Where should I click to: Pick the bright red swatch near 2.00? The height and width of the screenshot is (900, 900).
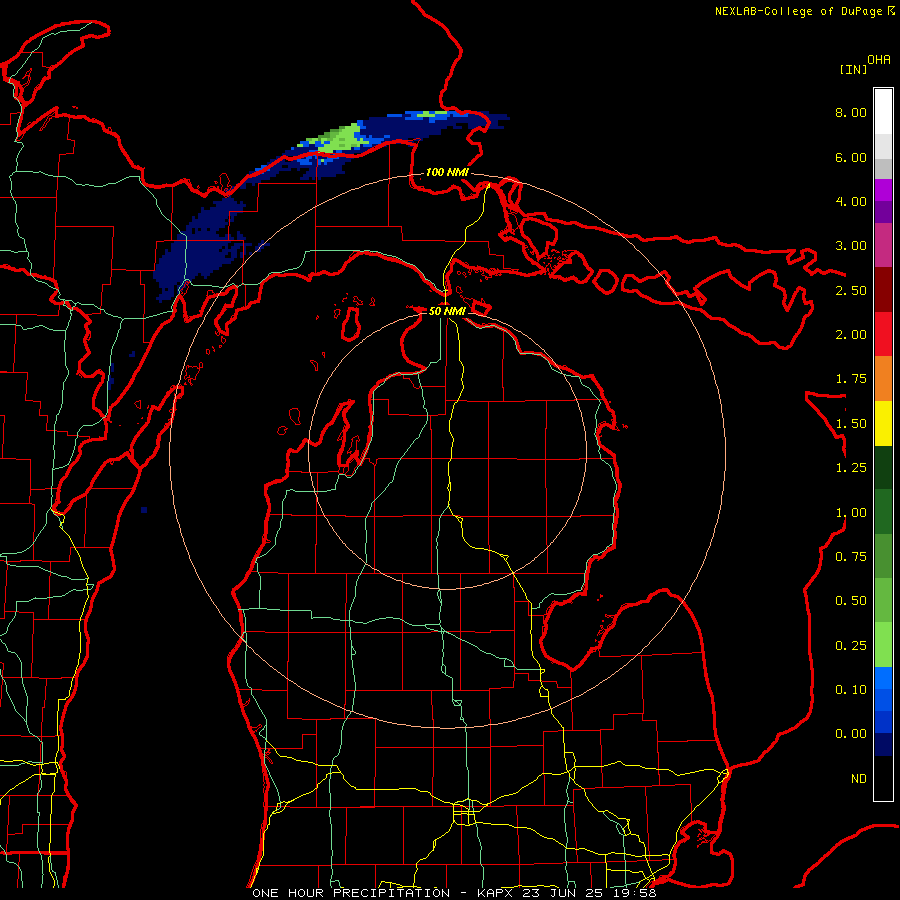point(883,334)
